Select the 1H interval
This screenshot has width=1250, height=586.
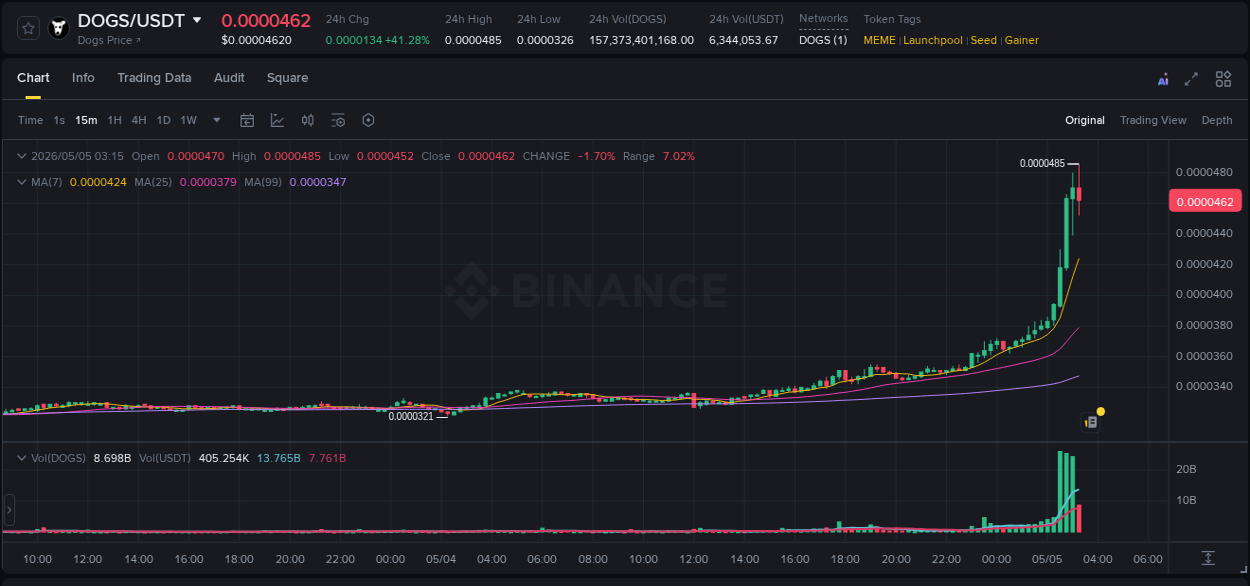[x=114, y=120]
